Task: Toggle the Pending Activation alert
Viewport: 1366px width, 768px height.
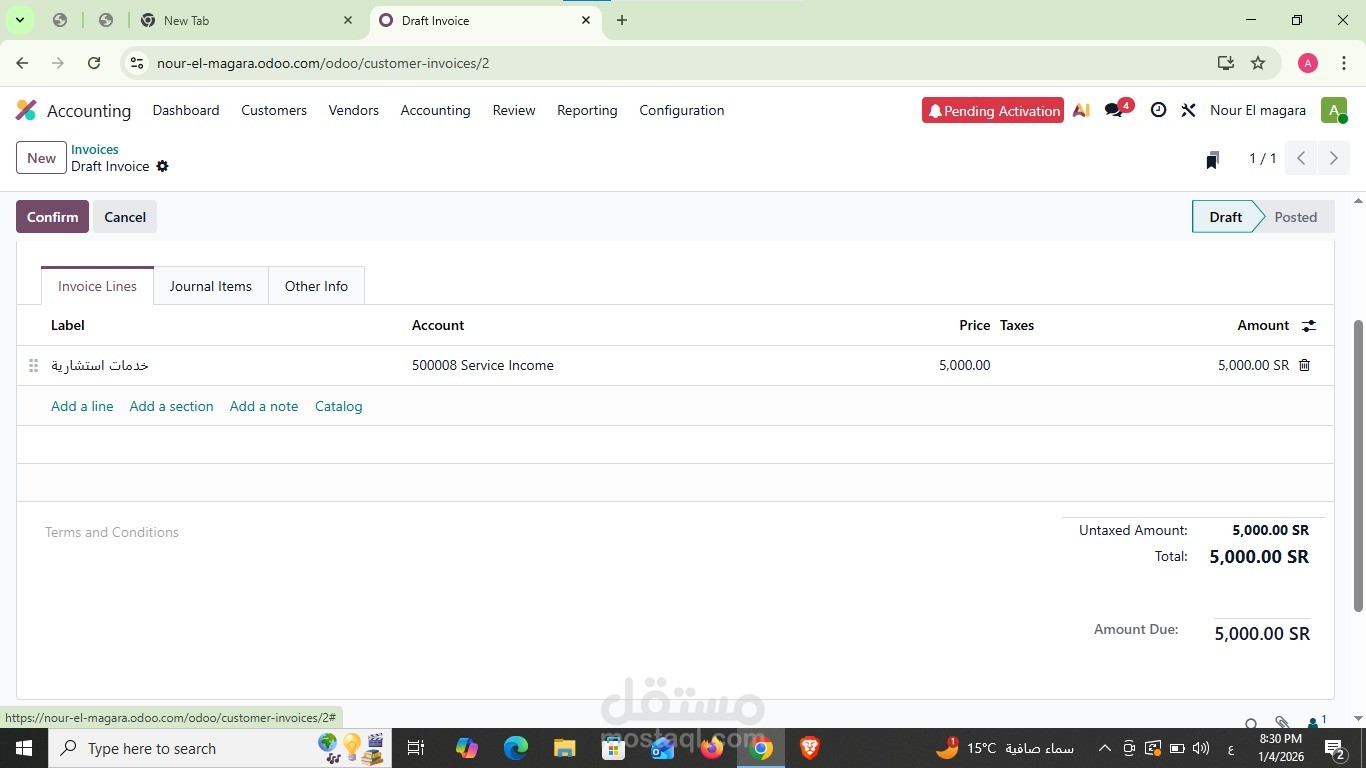Action: click(x=991, y=110)
